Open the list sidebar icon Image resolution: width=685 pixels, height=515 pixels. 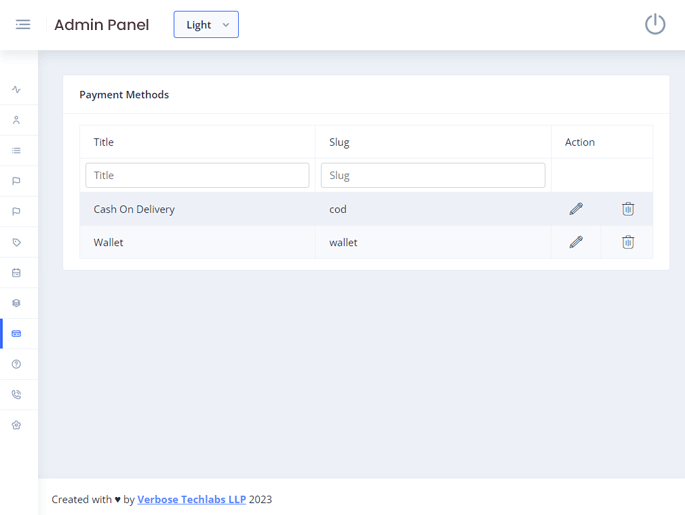(x=16, y=151)
